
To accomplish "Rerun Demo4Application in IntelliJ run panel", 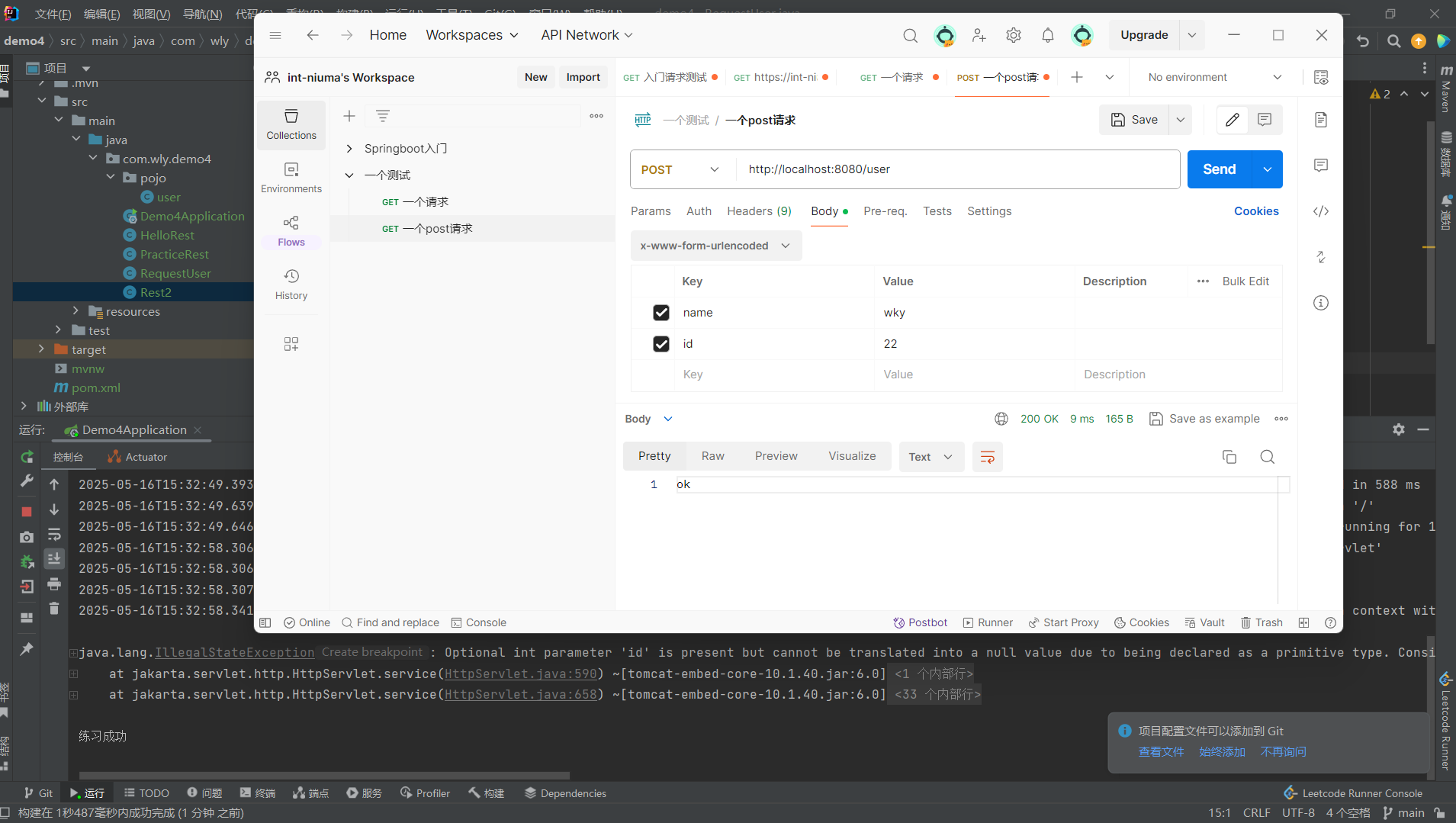I will [x=27, y=457].
